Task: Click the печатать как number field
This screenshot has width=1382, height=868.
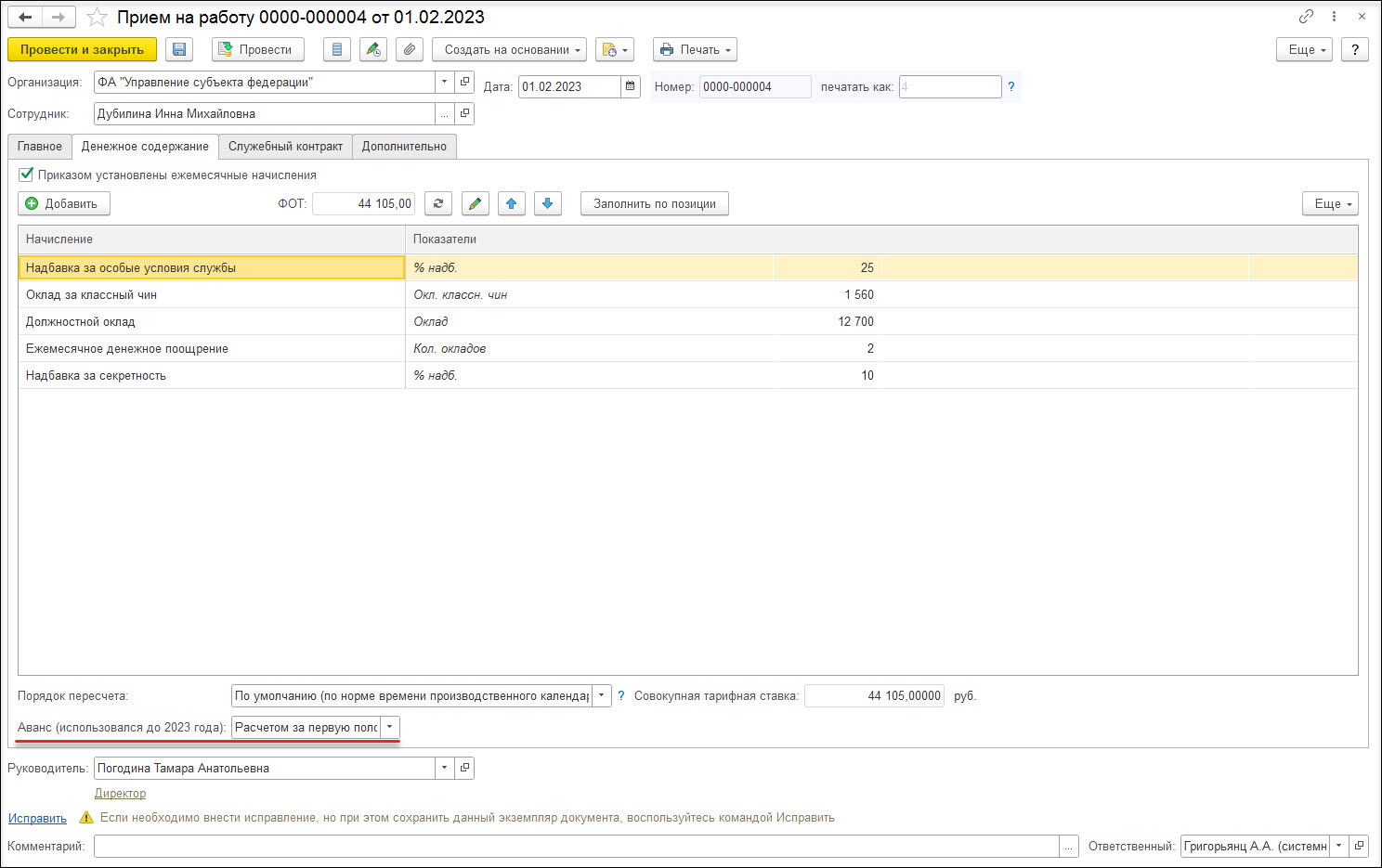Action: point(950,86)
